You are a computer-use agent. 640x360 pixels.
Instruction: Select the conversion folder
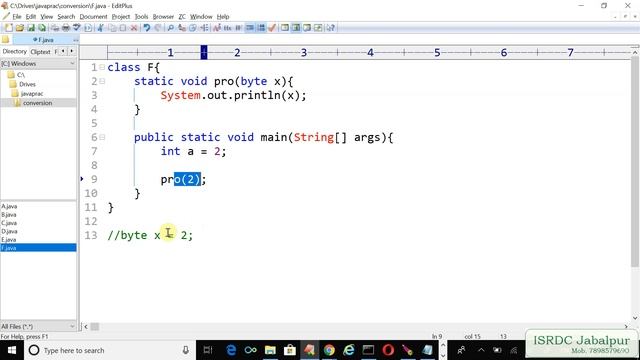(33, 103)
